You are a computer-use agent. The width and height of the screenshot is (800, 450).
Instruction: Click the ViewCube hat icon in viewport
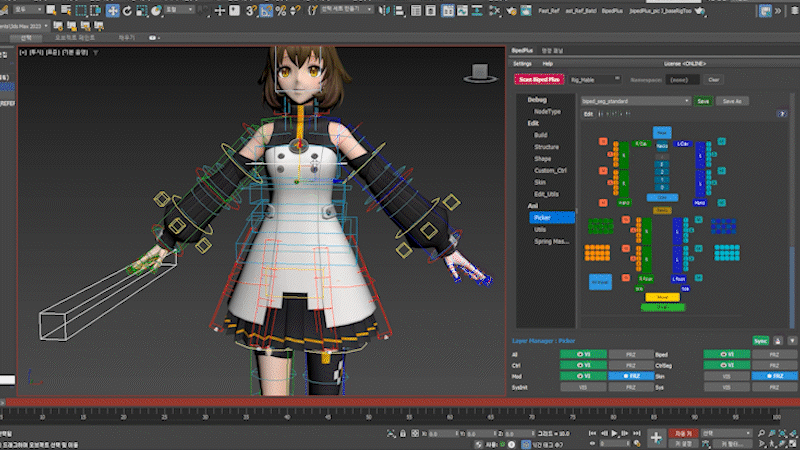[481, 72]
